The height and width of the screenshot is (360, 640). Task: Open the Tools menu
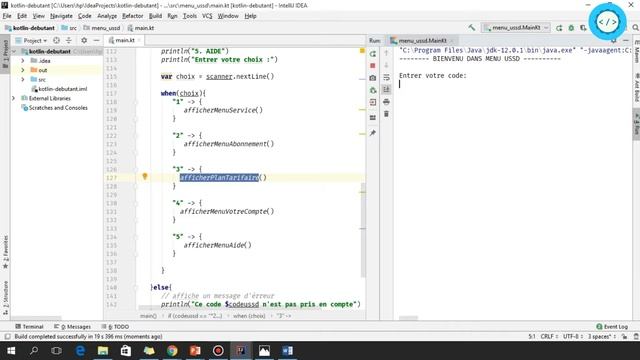[x=189, y=16]
